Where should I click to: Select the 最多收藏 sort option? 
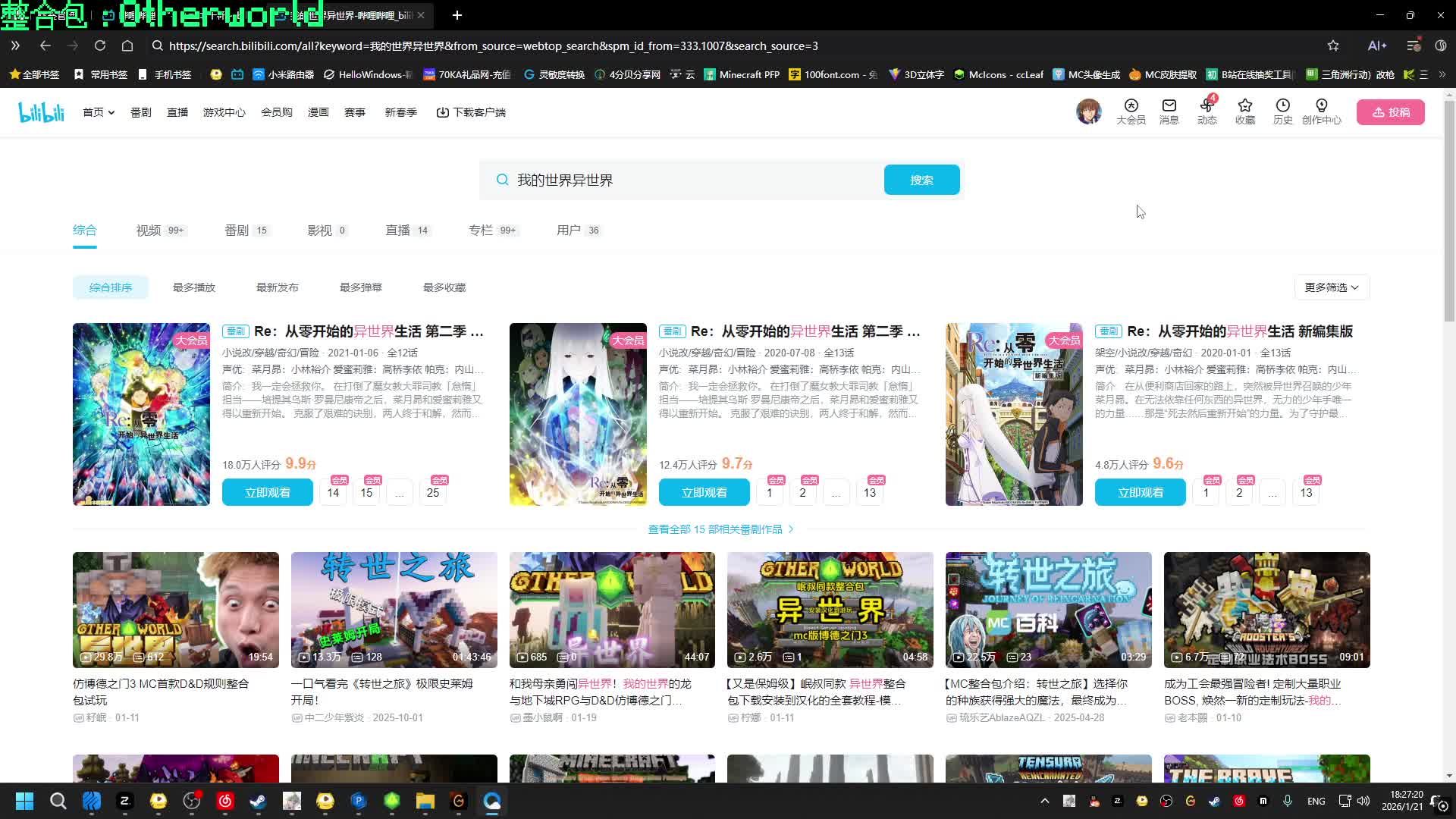(444, 287)
